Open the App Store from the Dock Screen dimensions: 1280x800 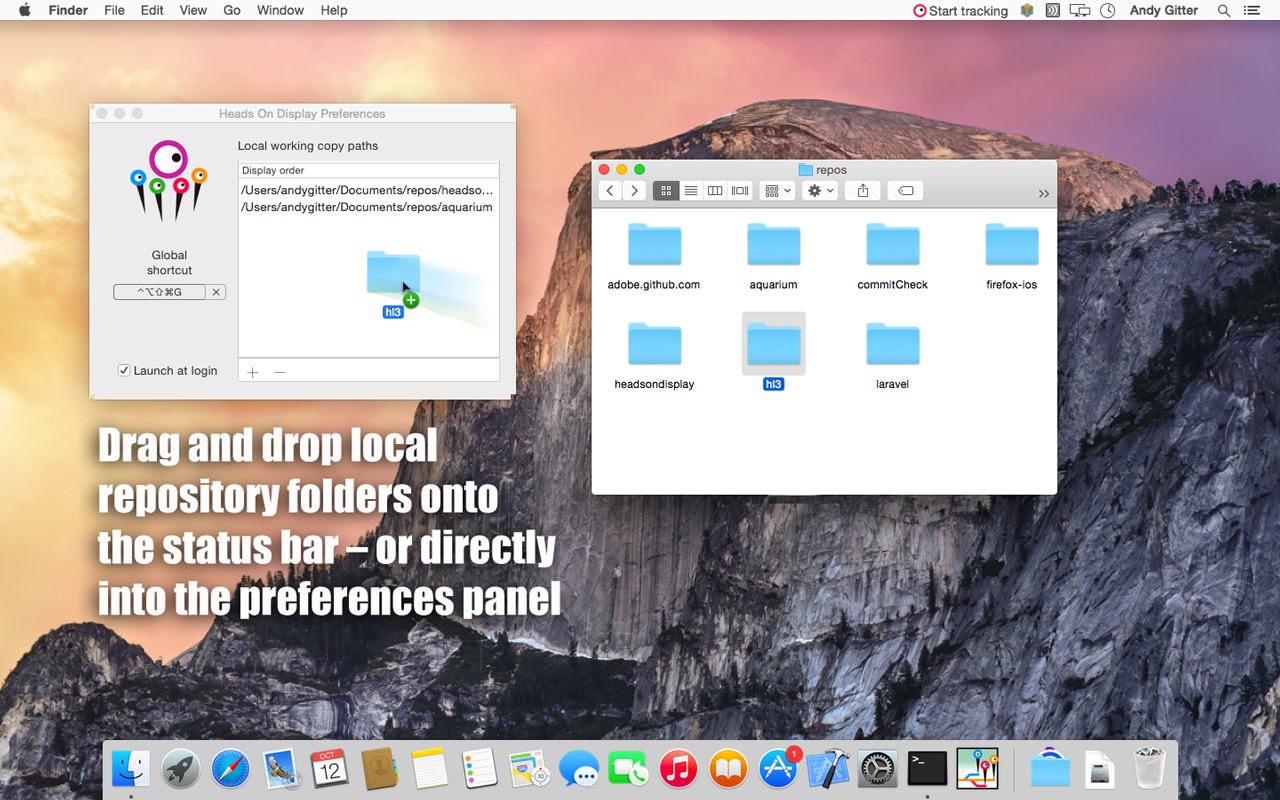[x=778, y=769]
